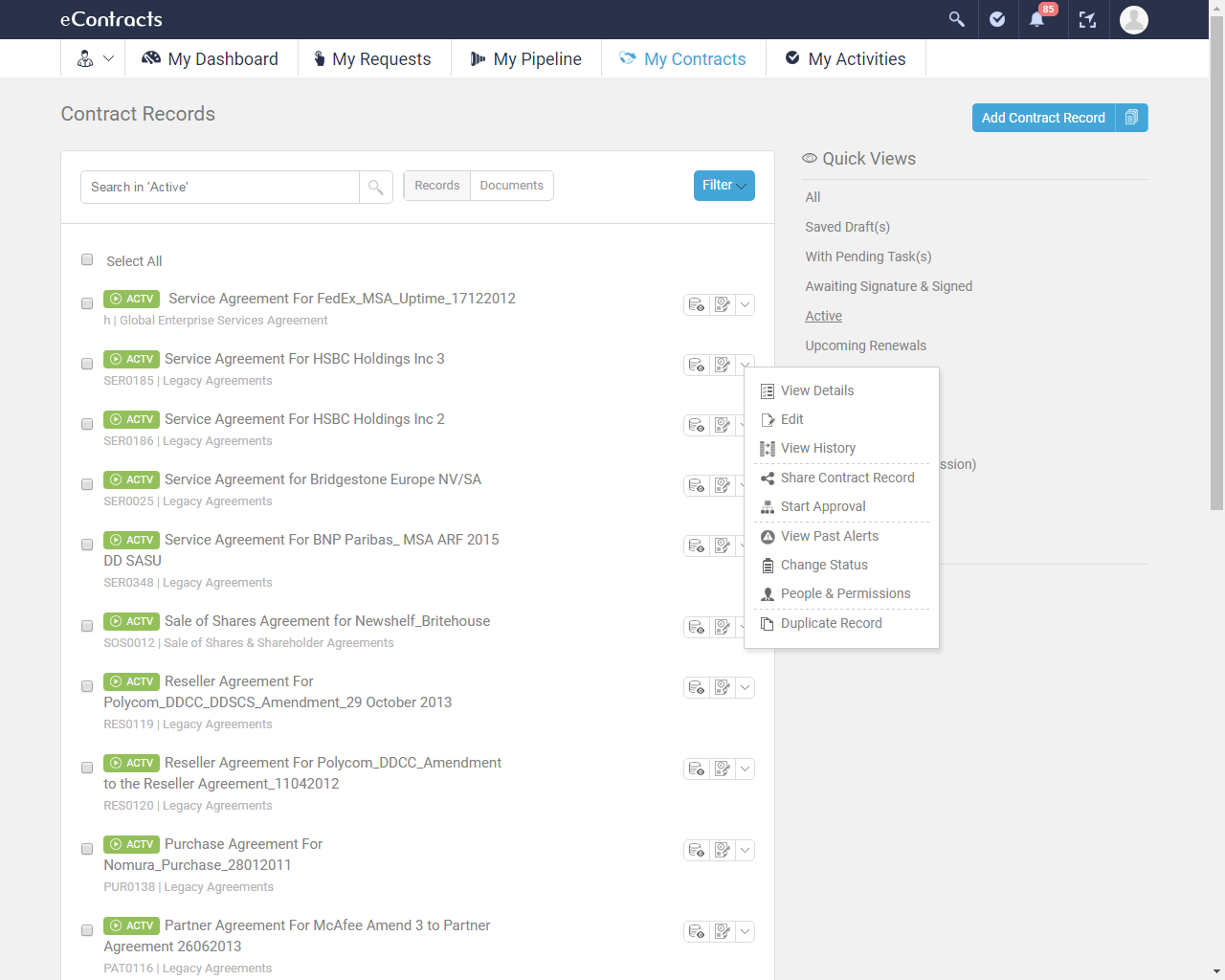Check the Select All checkbox
Viewport: 1225px width, 980px height.
pos(87,259)
